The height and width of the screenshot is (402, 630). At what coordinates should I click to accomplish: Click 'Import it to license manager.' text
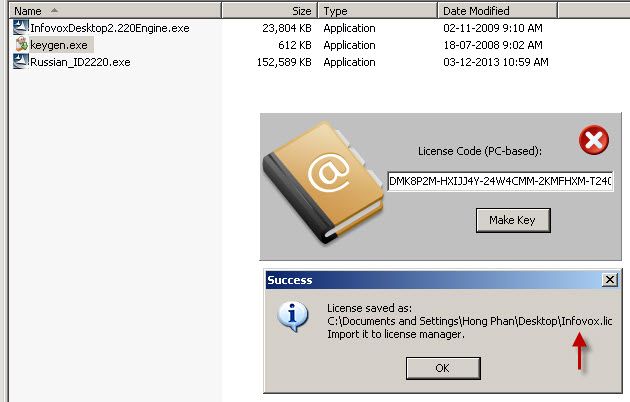[x=396, y=334]
